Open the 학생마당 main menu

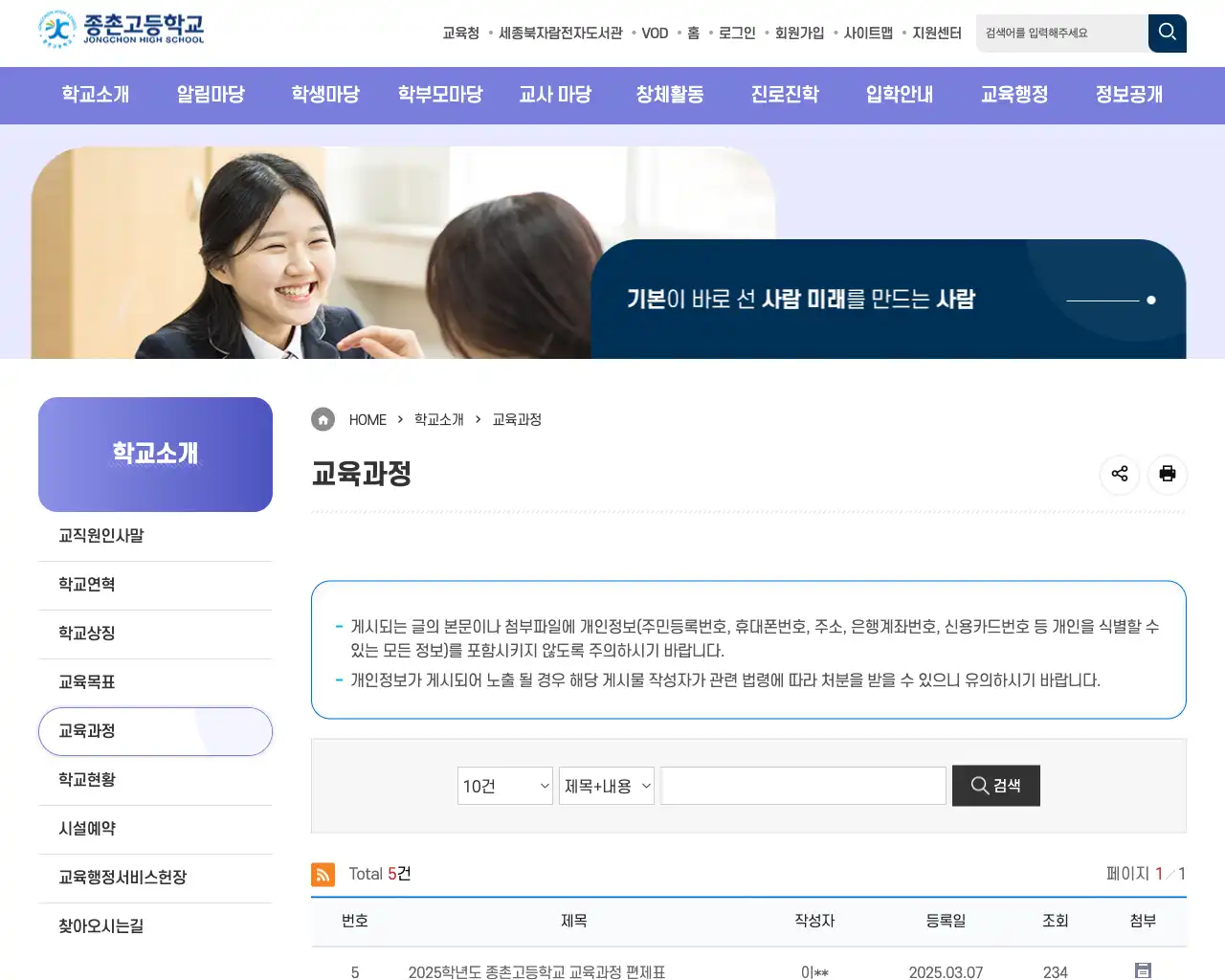tap(325, 95)
